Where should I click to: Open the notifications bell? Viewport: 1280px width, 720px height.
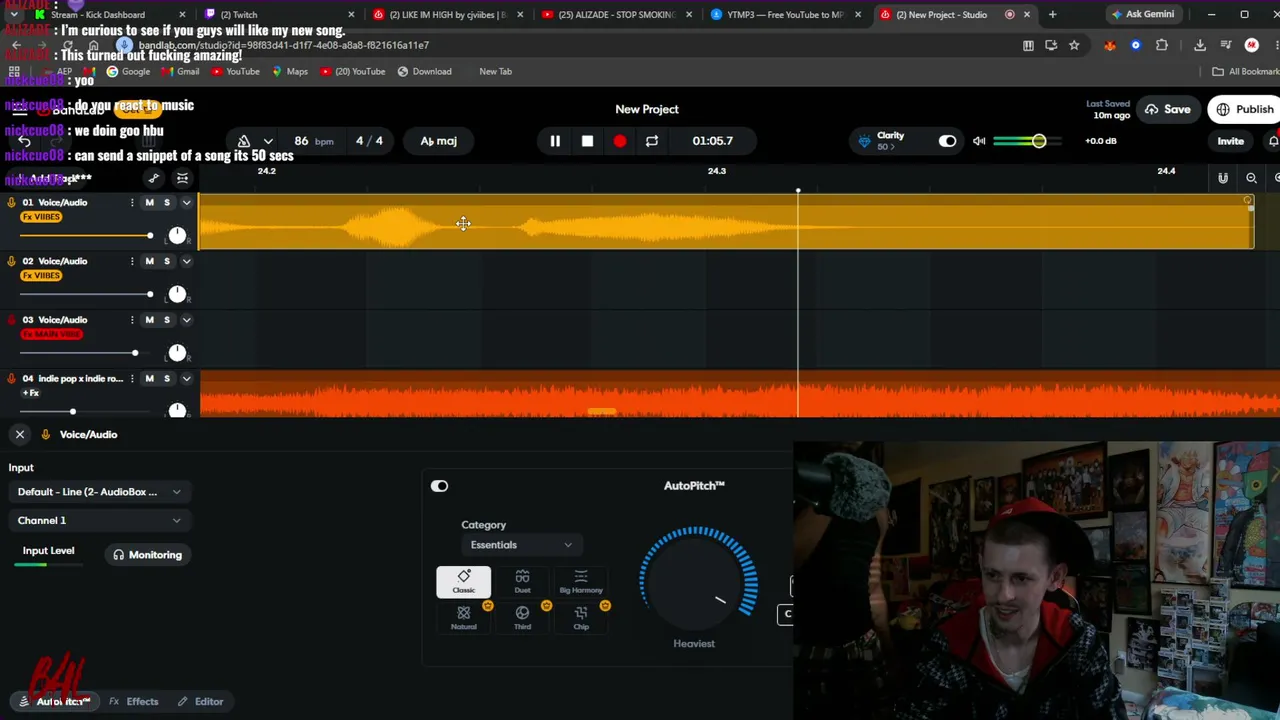point(1273,141)
